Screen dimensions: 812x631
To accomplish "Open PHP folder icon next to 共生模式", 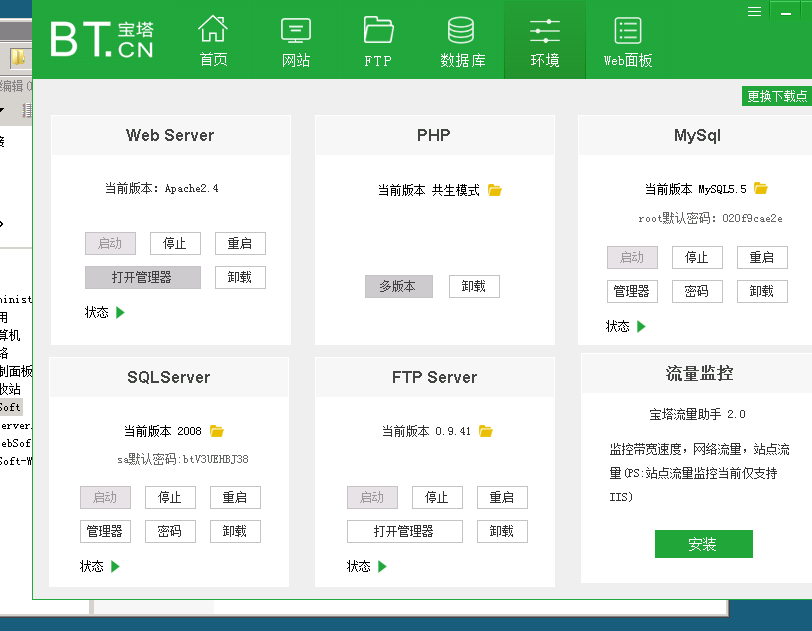I will [x=495, y=190].
